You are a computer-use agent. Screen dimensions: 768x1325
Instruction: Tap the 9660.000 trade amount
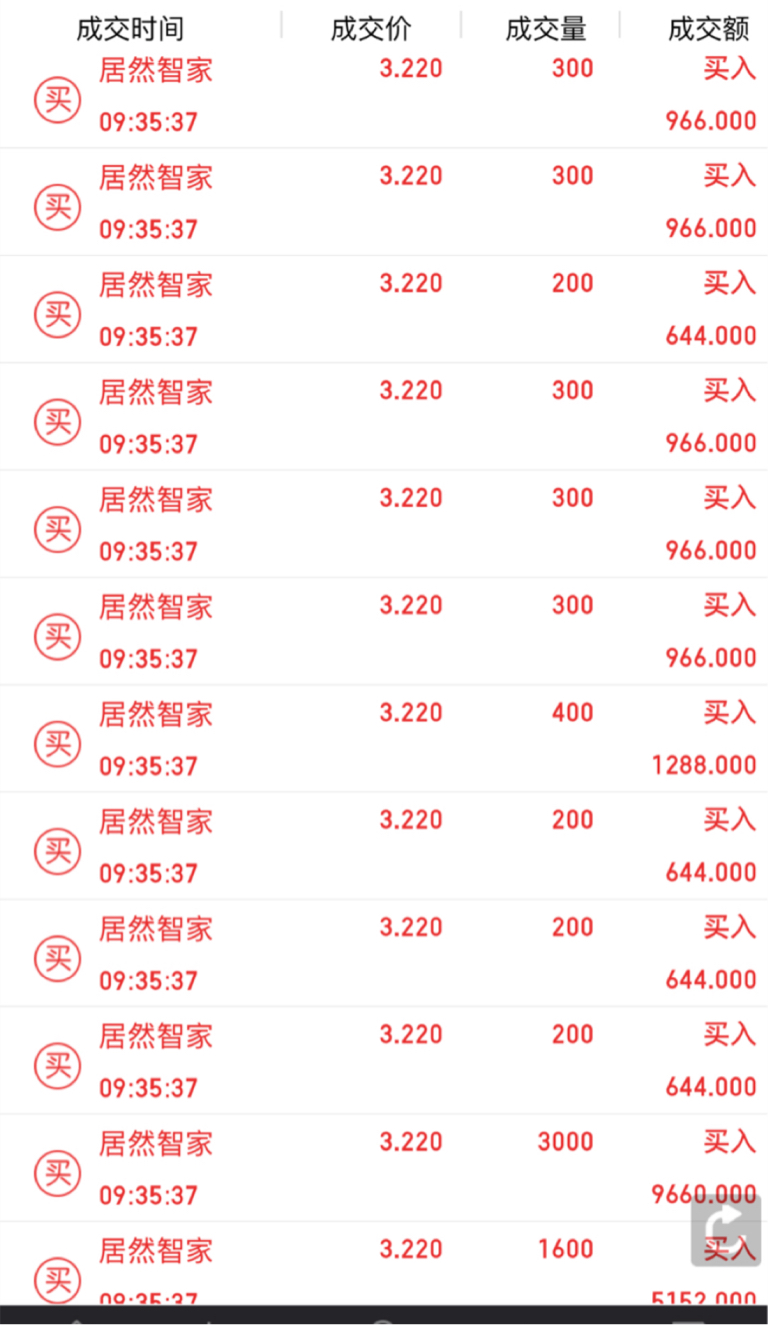point(704,1195)
